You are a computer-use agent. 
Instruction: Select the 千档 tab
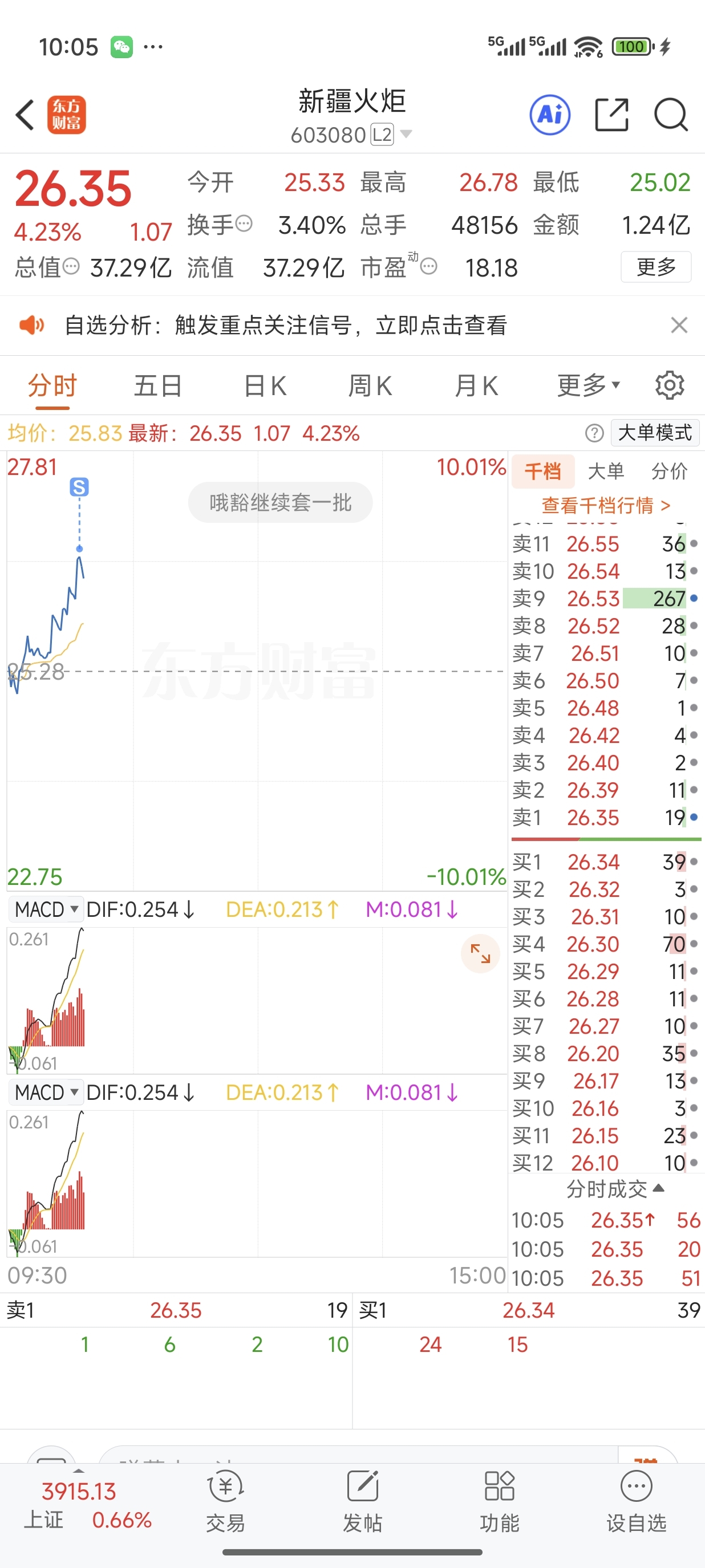543,470
